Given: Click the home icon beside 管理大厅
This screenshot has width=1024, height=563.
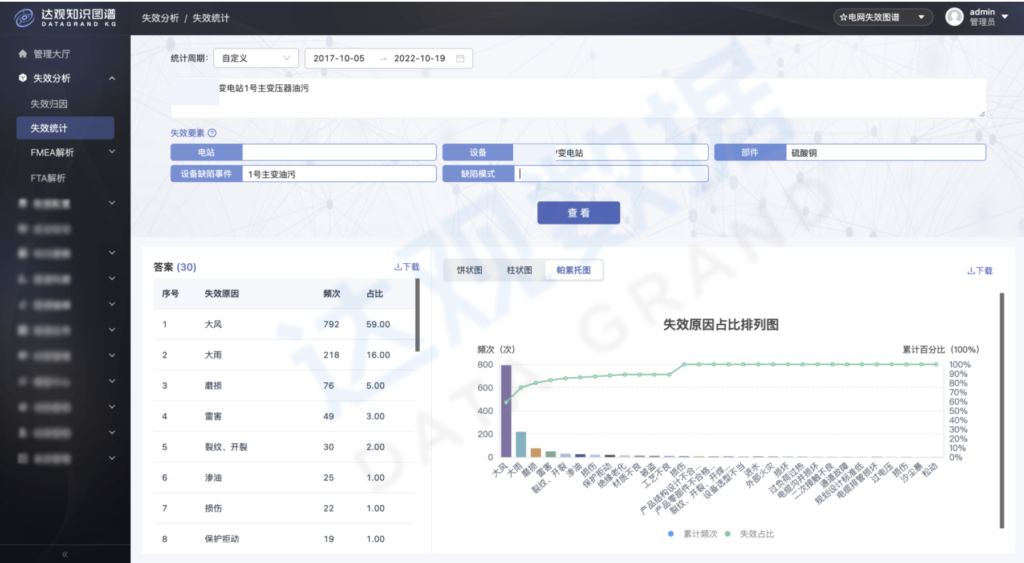Looking at the screenshot, I should [x=23, y=53].
